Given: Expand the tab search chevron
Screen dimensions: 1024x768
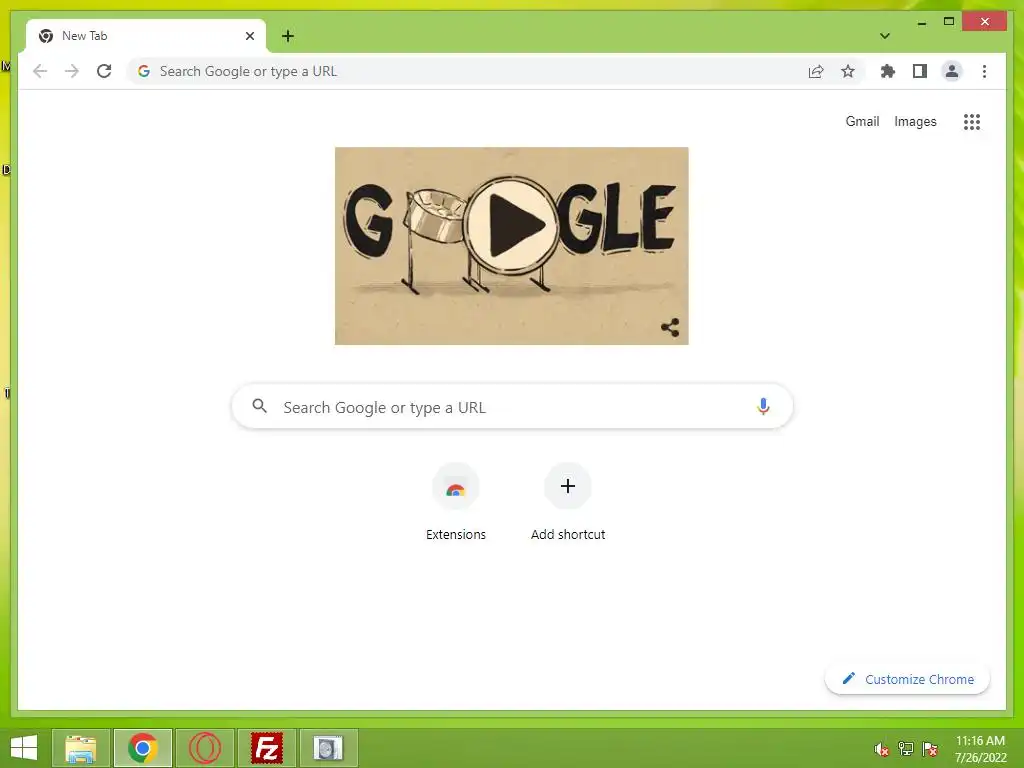Looking at the screenshot, I should (x=885, y=36).
